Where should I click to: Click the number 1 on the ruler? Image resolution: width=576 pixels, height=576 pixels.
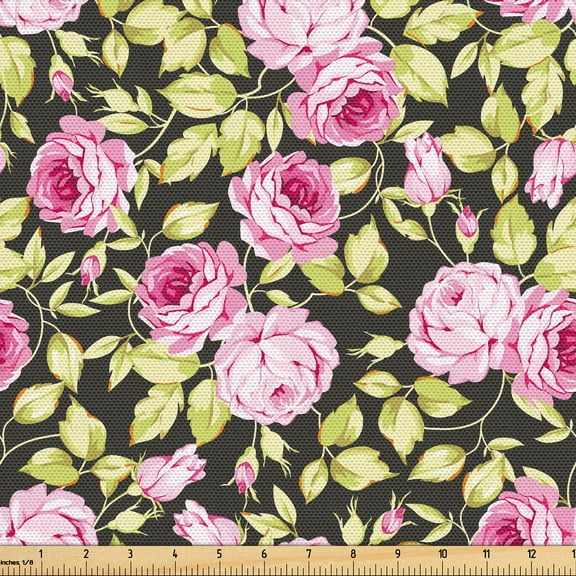pos(41,554)
